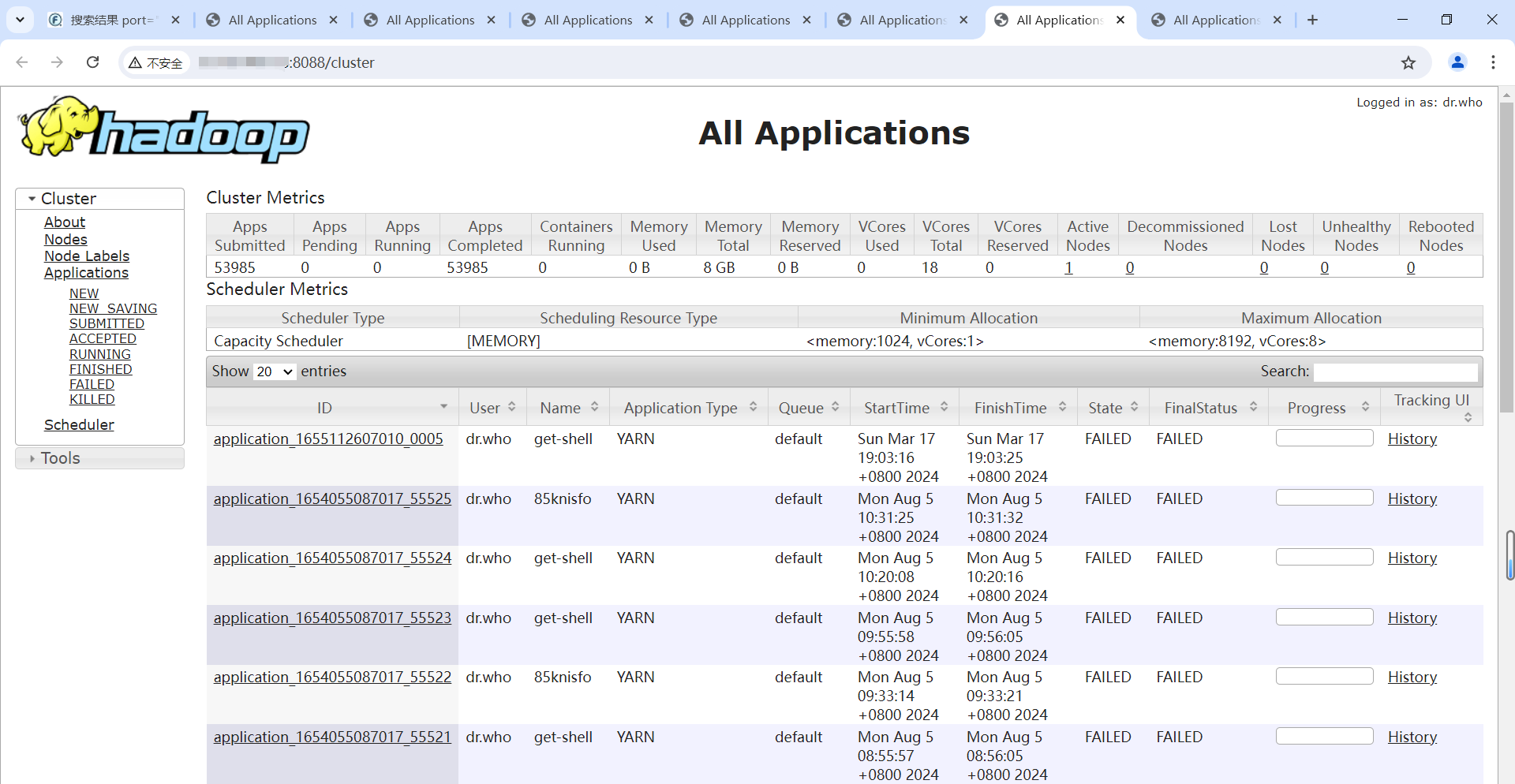The width and height of the screenshot is (1515, 784).
Task: Click the address bar URL
Action: click(x=286, y=62)
